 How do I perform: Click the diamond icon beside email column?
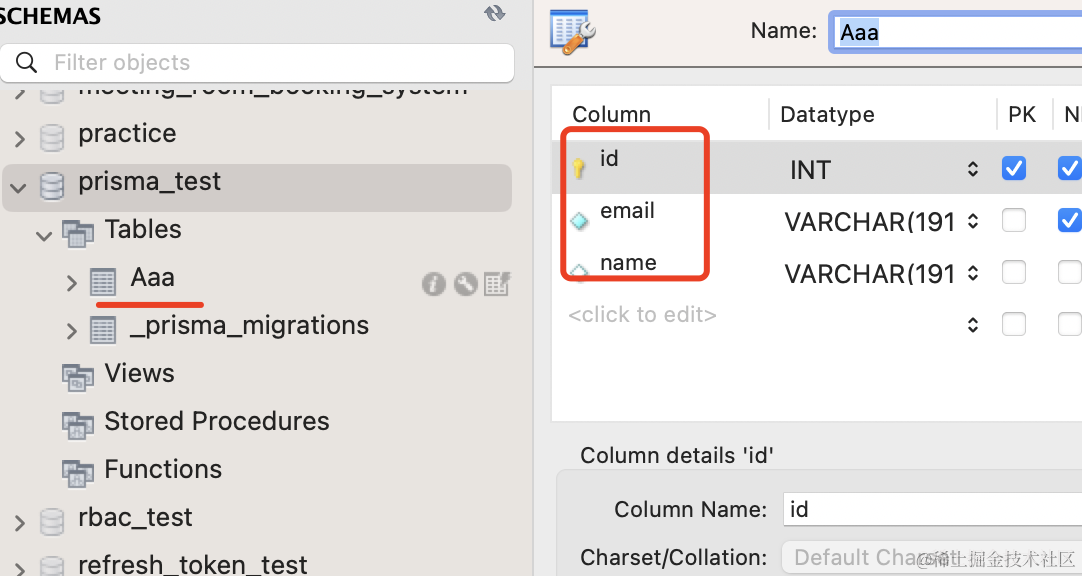579,221
